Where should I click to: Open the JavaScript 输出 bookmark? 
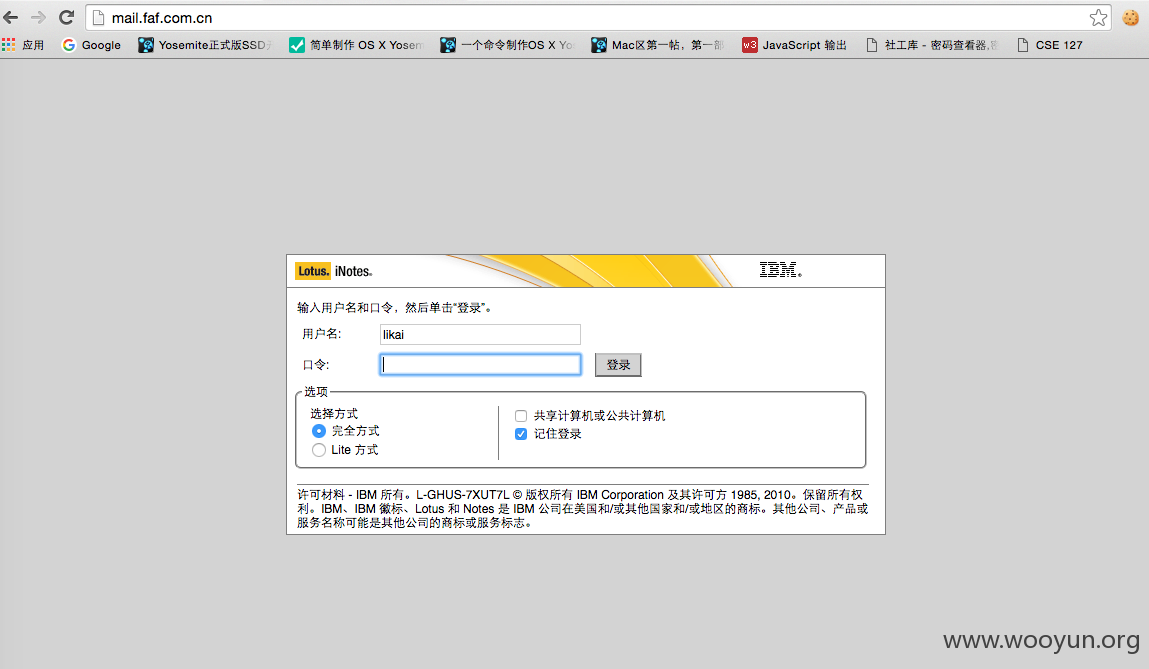[x=794, y=45]
